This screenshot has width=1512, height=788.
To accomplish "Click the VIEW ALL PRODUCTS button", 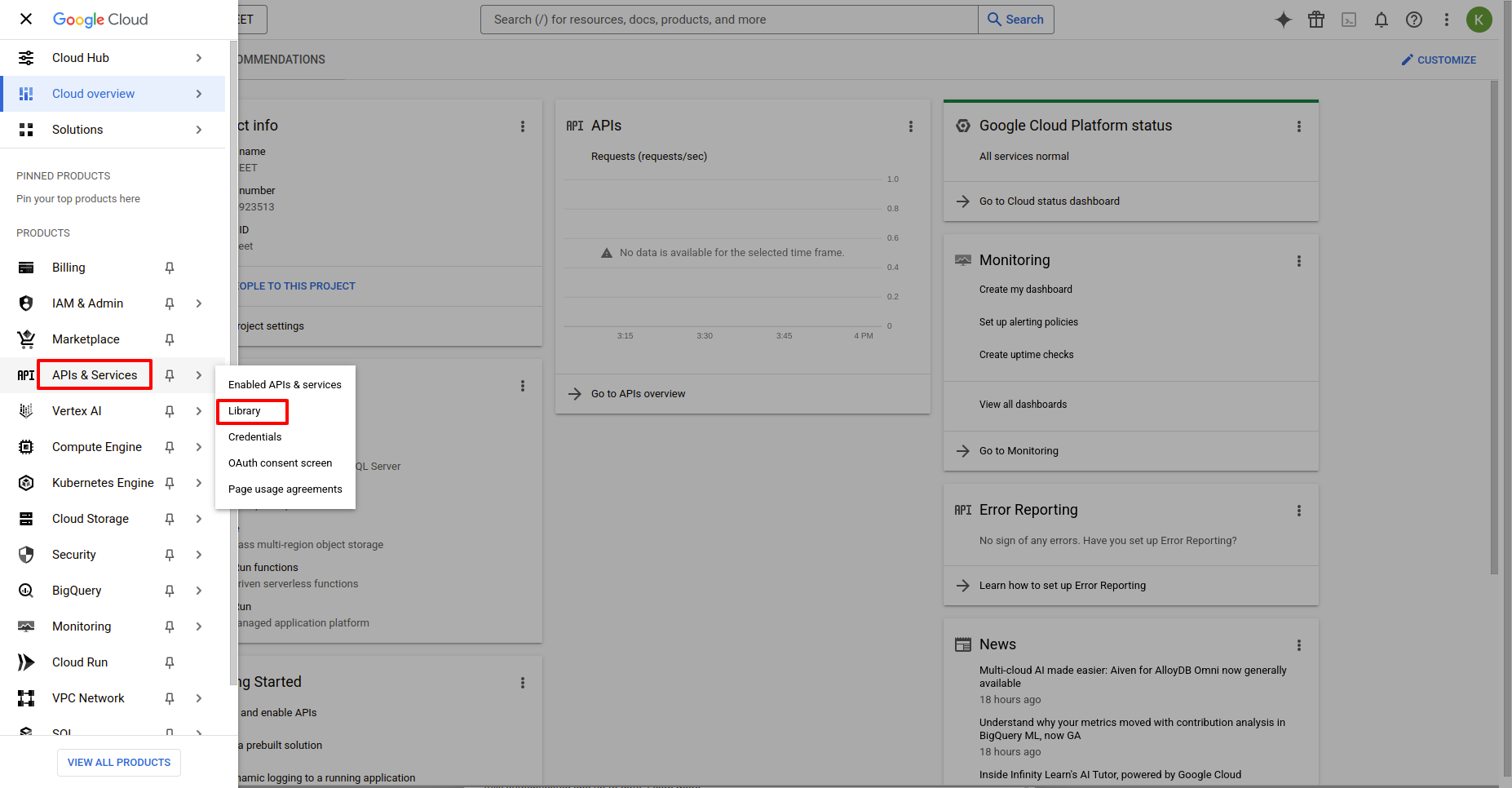I will [x=119, y=763].
